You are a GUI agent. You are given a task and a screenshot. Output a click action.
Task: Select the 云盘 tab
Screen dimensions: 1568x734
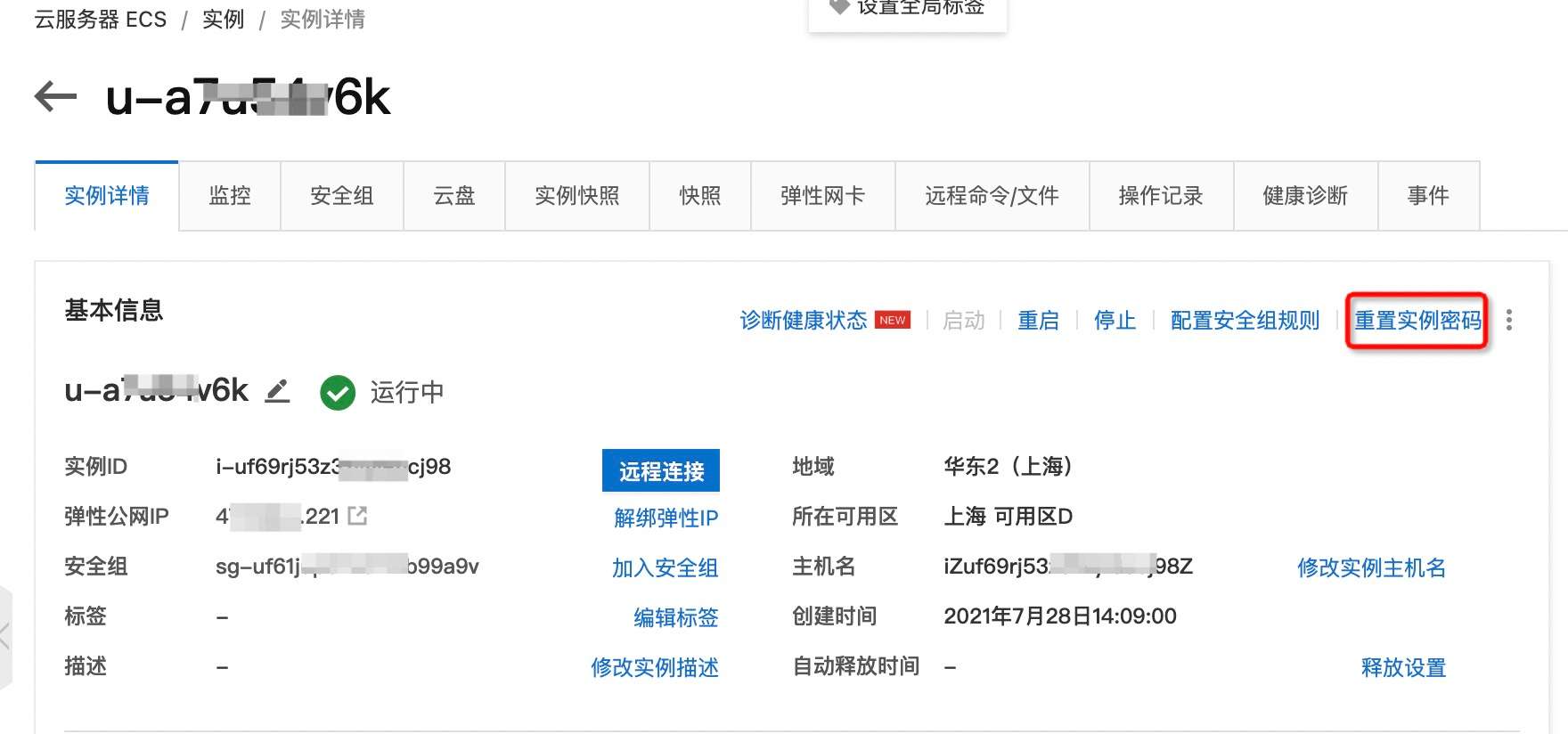point(454,196)
